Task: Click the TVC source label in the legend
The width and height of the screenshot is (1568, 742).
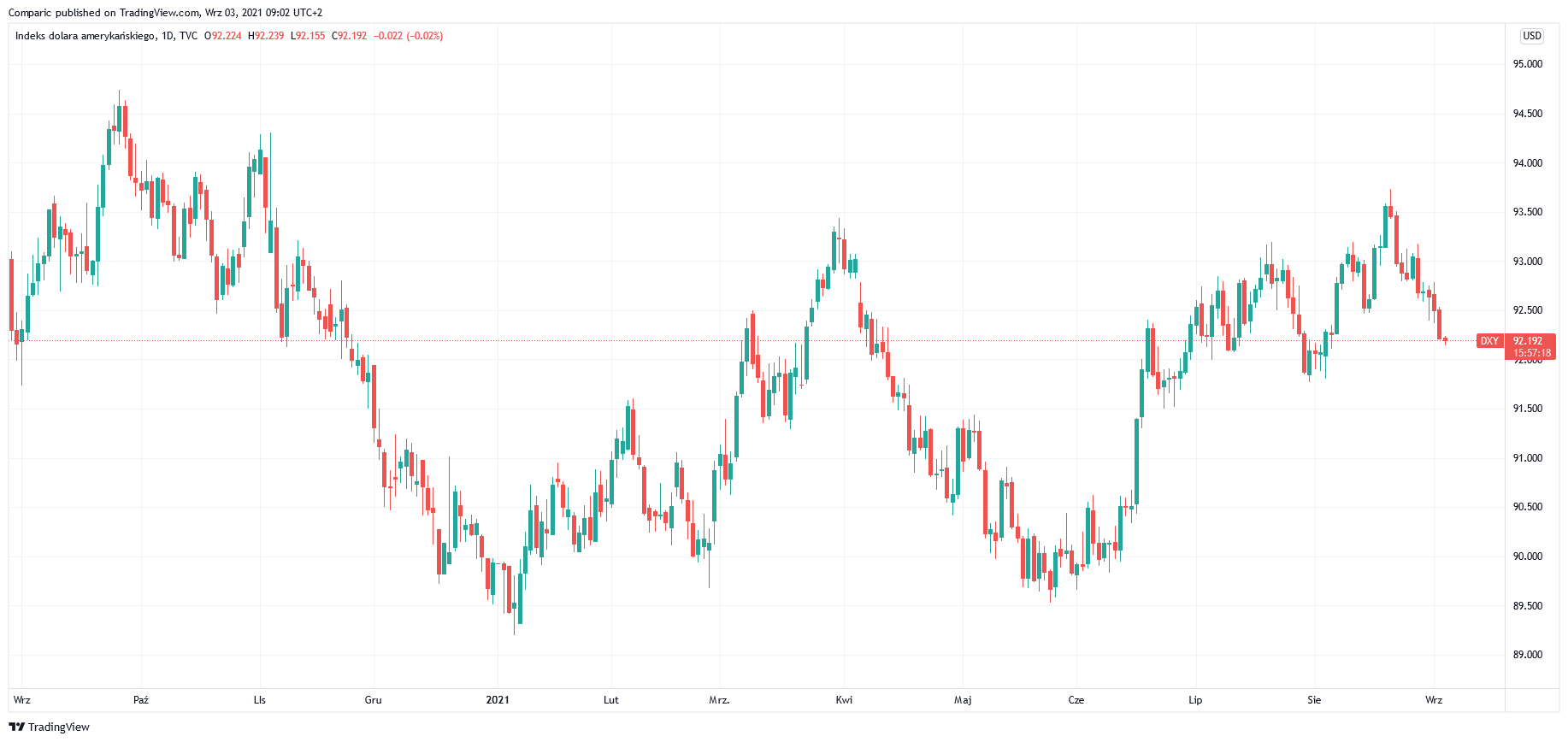Action: pyautogui.click(x=188, y=36)
